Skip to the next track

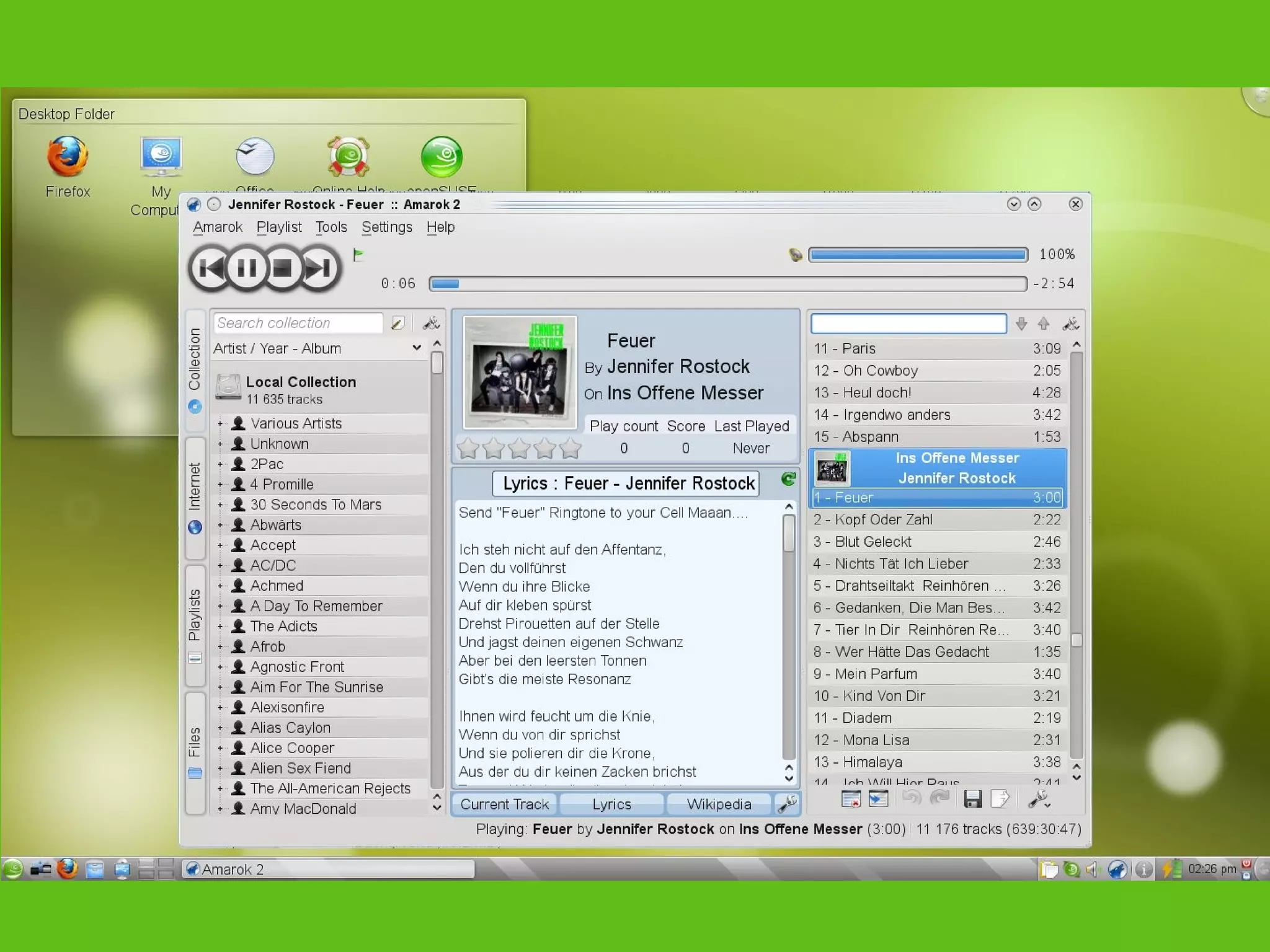tap(319, 268)
